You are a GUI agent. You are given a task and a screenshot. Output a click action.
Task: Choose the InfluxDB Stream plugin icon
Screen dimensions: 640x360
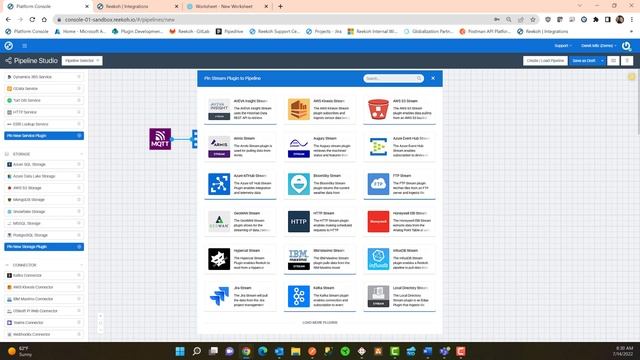(x=378, y=259)
